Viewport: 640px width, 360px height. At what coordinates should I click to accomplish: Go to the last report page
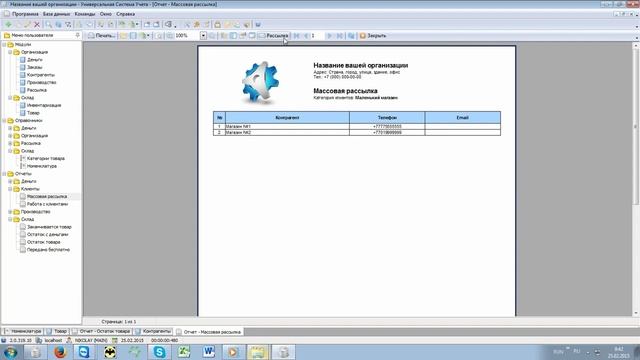click(x=339, y=36)
